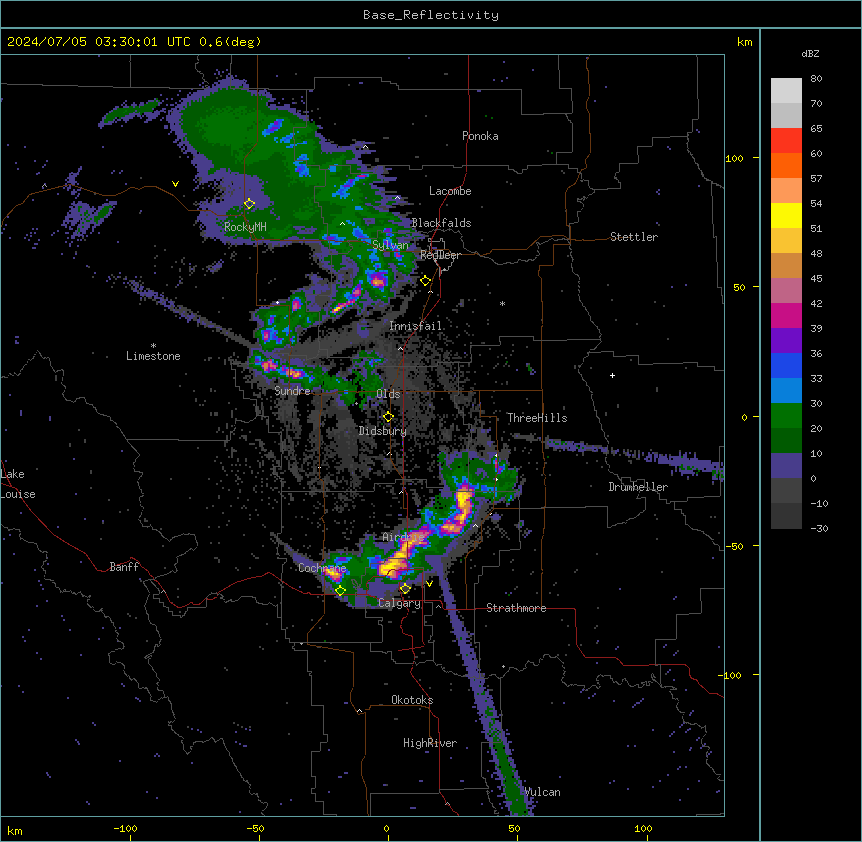Select the -10 dBZ dark gray swatch

pyautogui.click(x=786, y=516)
